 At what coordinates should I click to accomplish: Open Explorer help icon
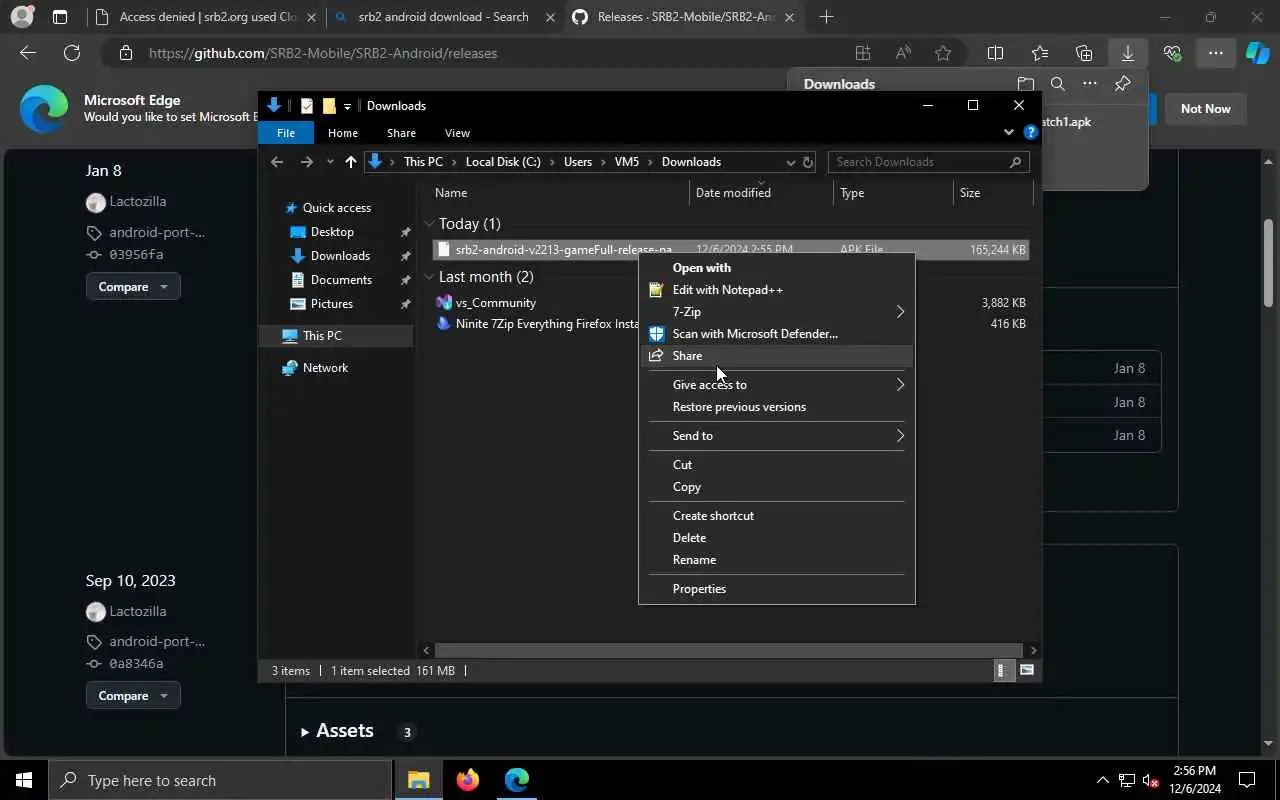coord(1030,132)
